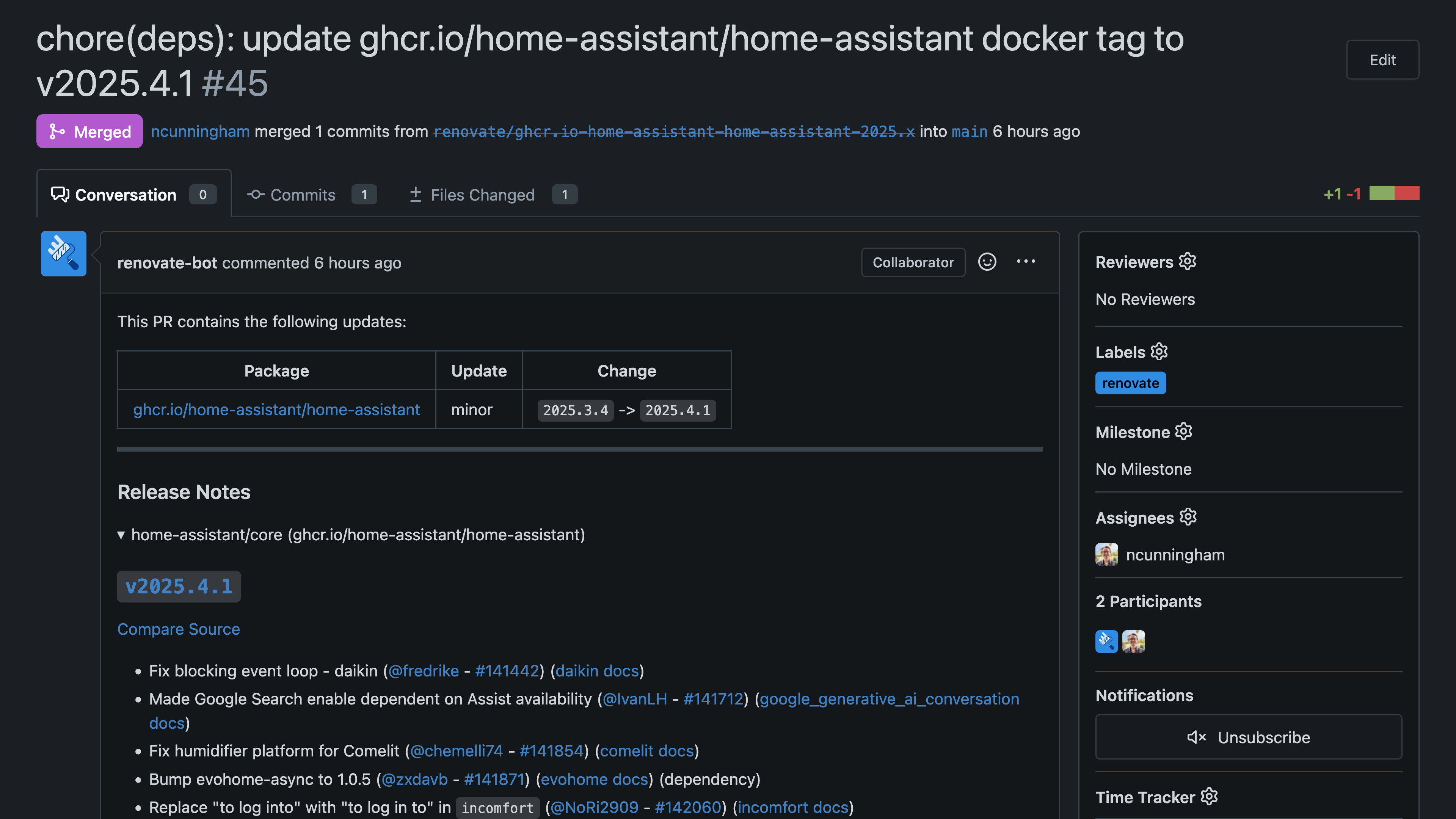The image size is (1456, 819).
Task: Open the incomfort docs link
Action: click(x=793, y=807)
